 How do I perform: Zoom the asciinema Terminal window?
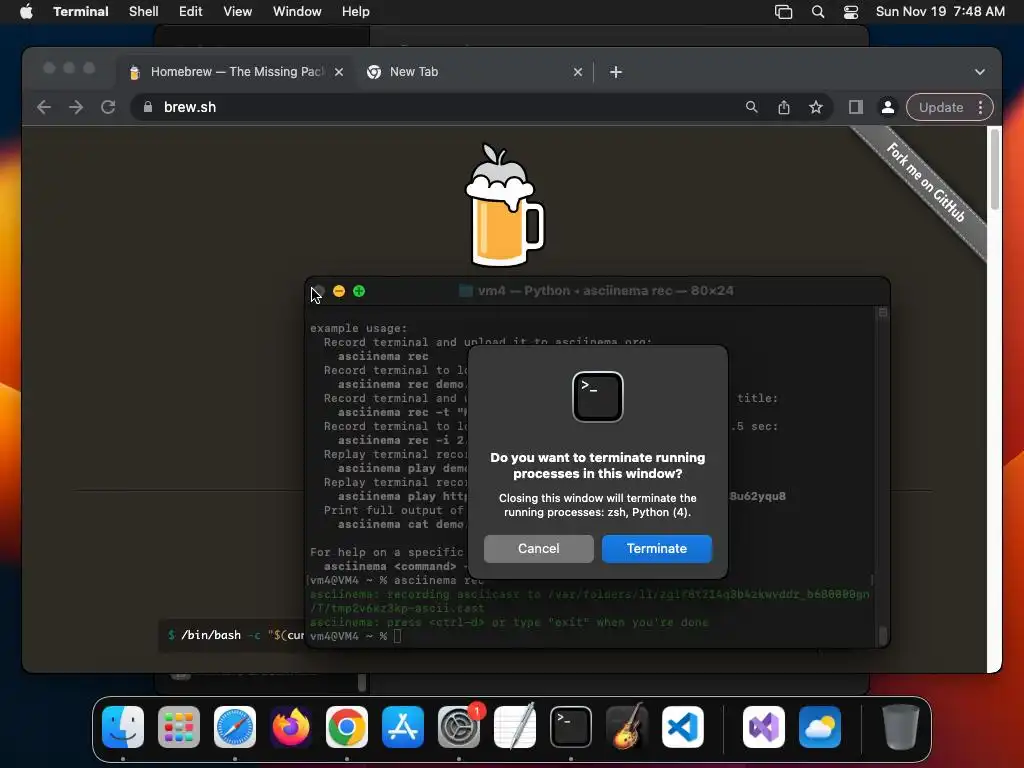(359, 291)
